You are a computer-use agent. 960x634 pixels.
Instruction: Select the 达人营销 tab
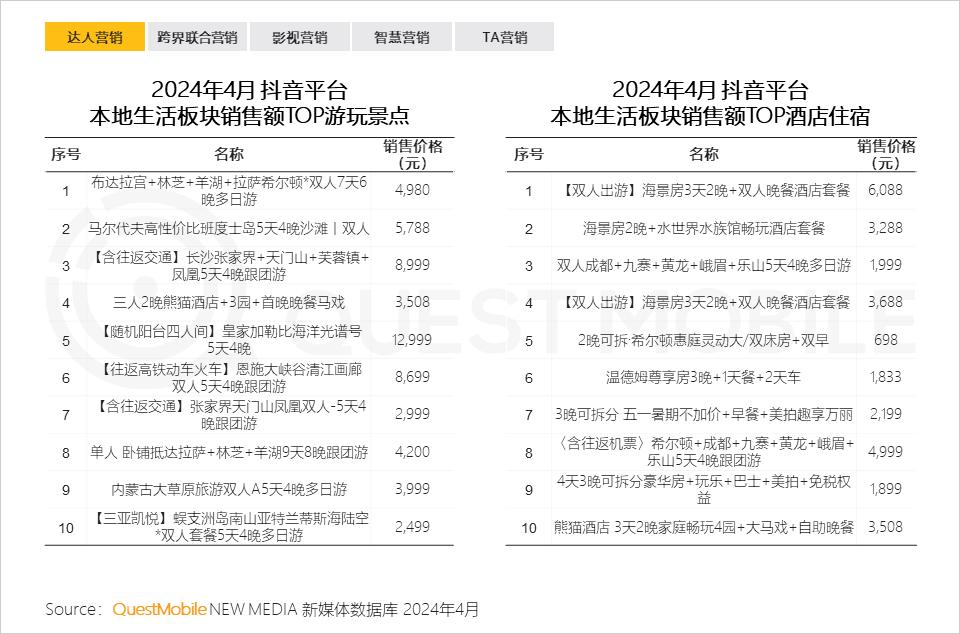pos(94,37)
